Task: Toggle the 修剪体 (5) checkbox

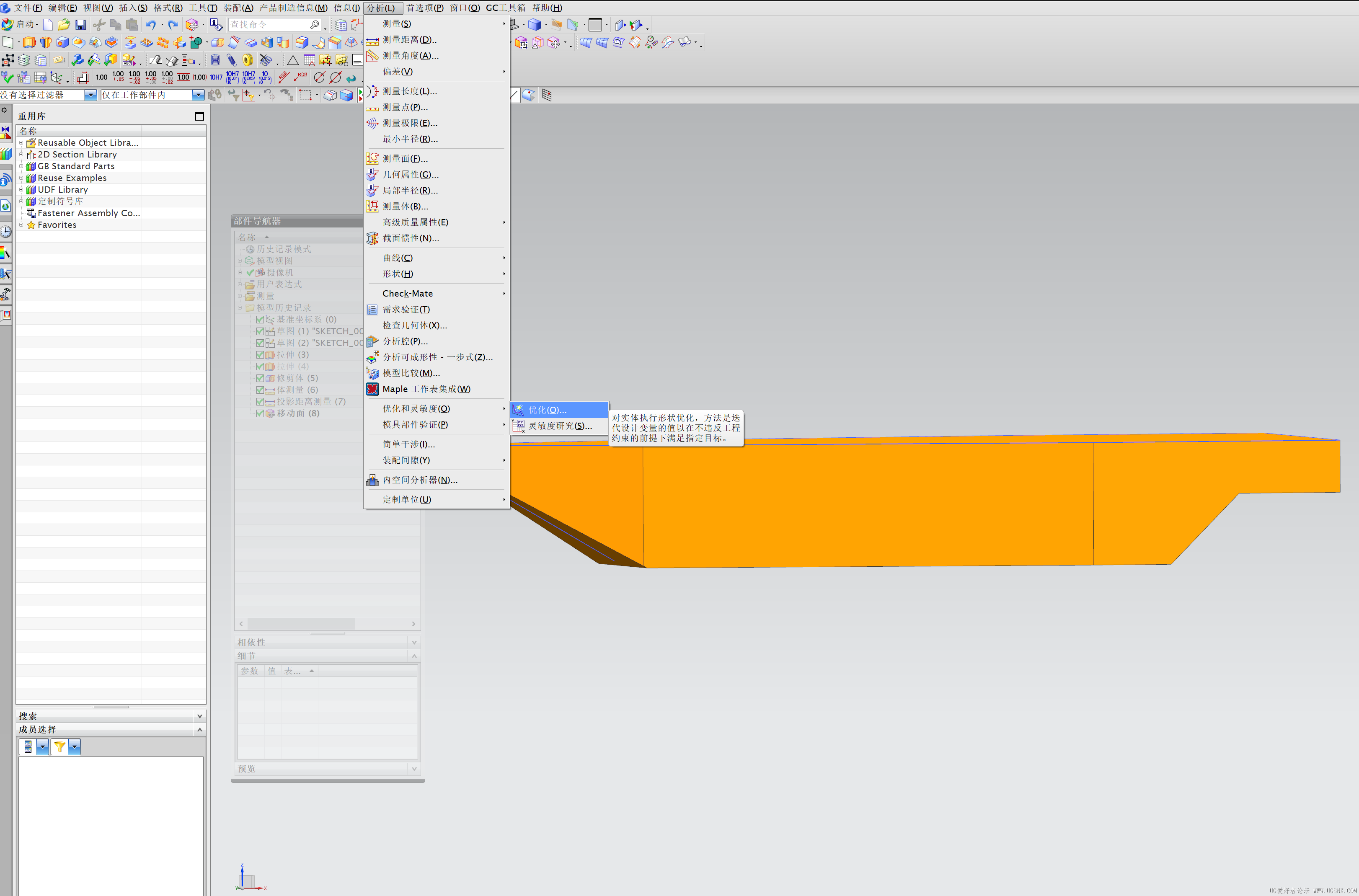Action: click(x=260, y=378)
